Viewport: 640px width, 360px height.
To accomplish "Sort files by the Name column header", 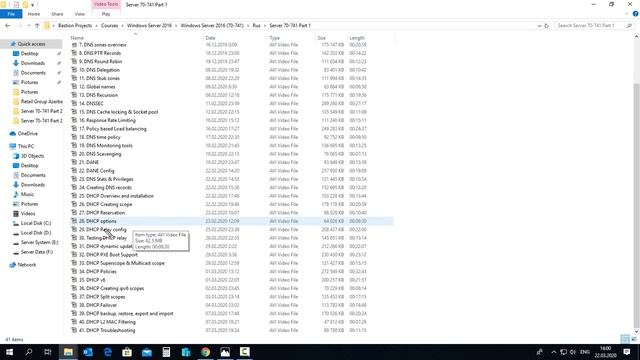I will pyautogui.click(x=77, y=38).
